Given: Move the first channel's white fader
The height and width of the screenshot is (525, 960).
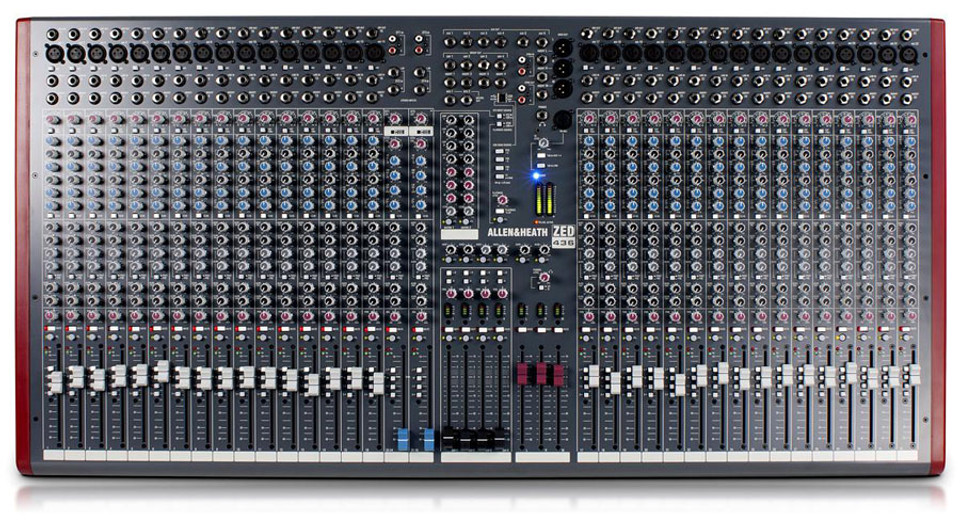Looking at the screenshot, I should pyautogui.click(x=54, y=382).
